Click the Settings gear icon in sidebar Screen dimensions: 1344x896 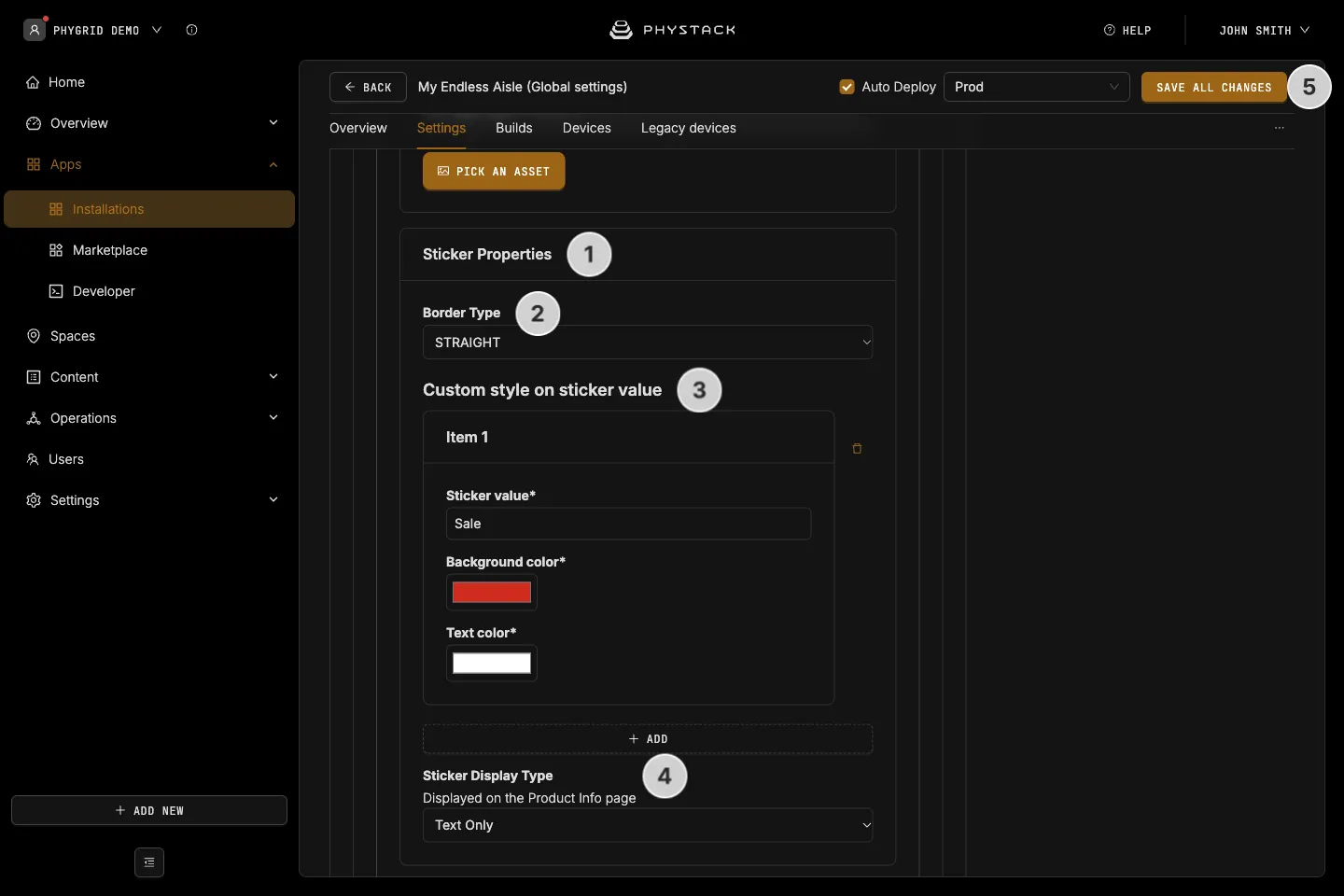(34, 500)
